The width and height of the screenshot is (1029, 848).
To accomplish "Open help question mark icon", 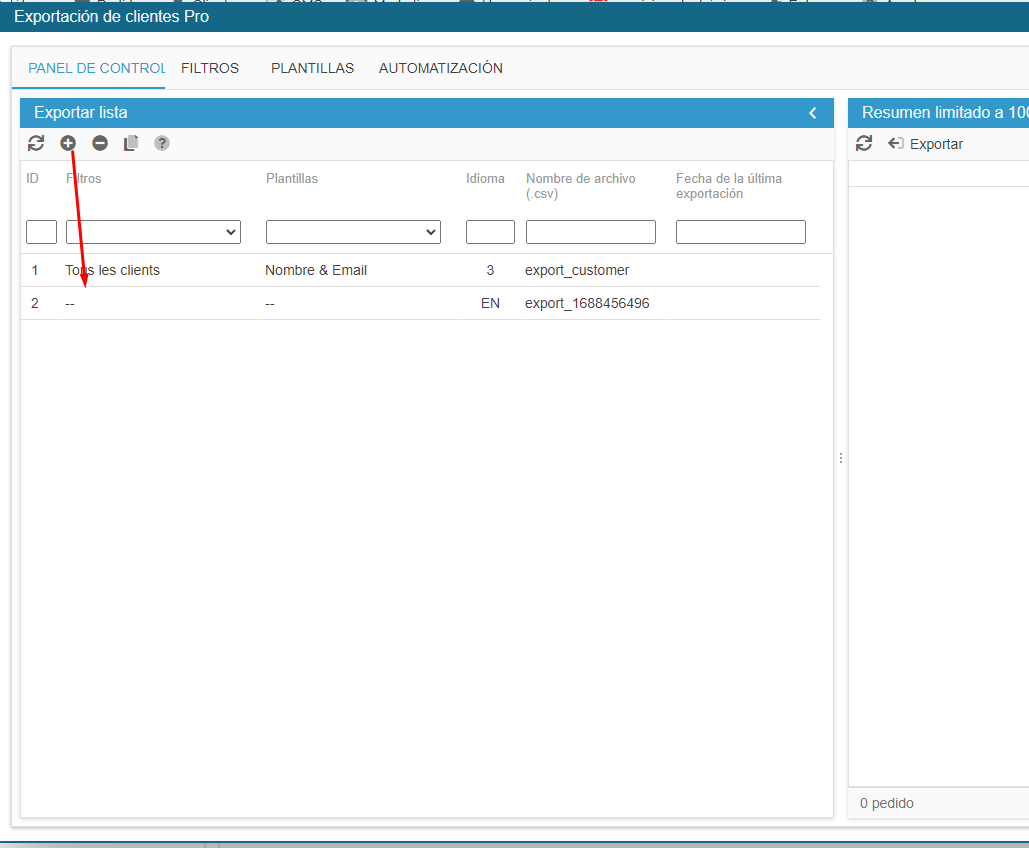I will [162, 143].
